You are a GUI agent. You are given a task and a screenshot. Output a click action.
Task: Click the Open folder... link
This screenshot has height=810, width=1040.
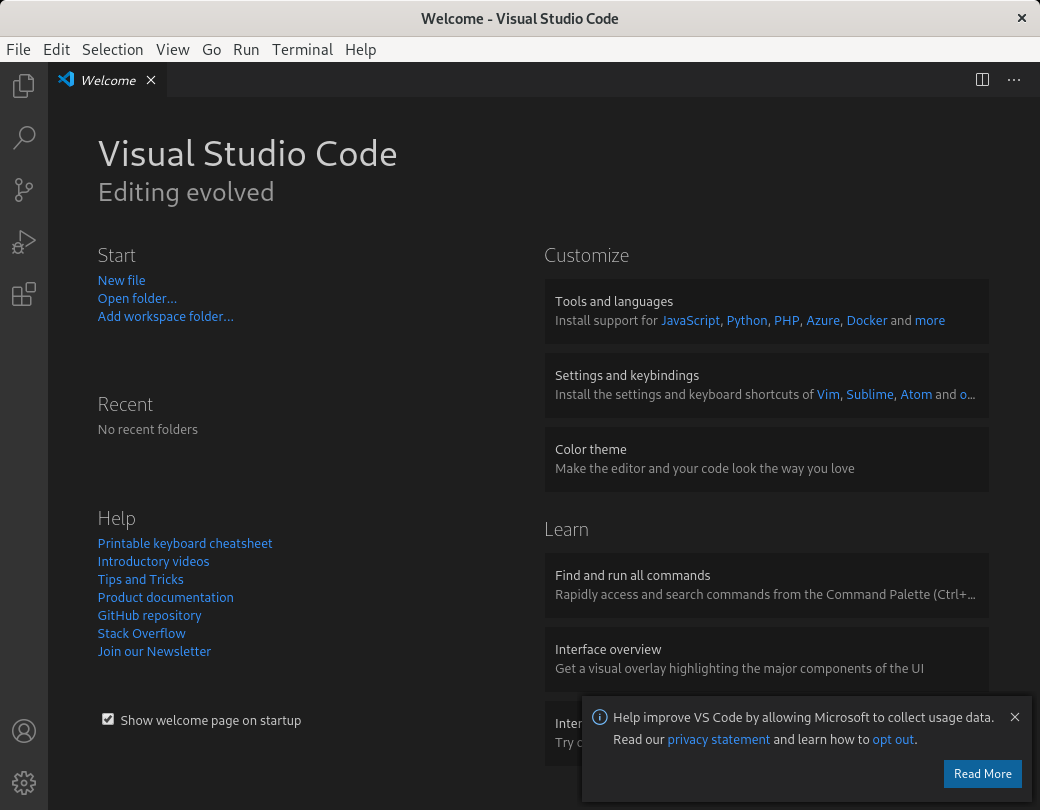(137, 299)
